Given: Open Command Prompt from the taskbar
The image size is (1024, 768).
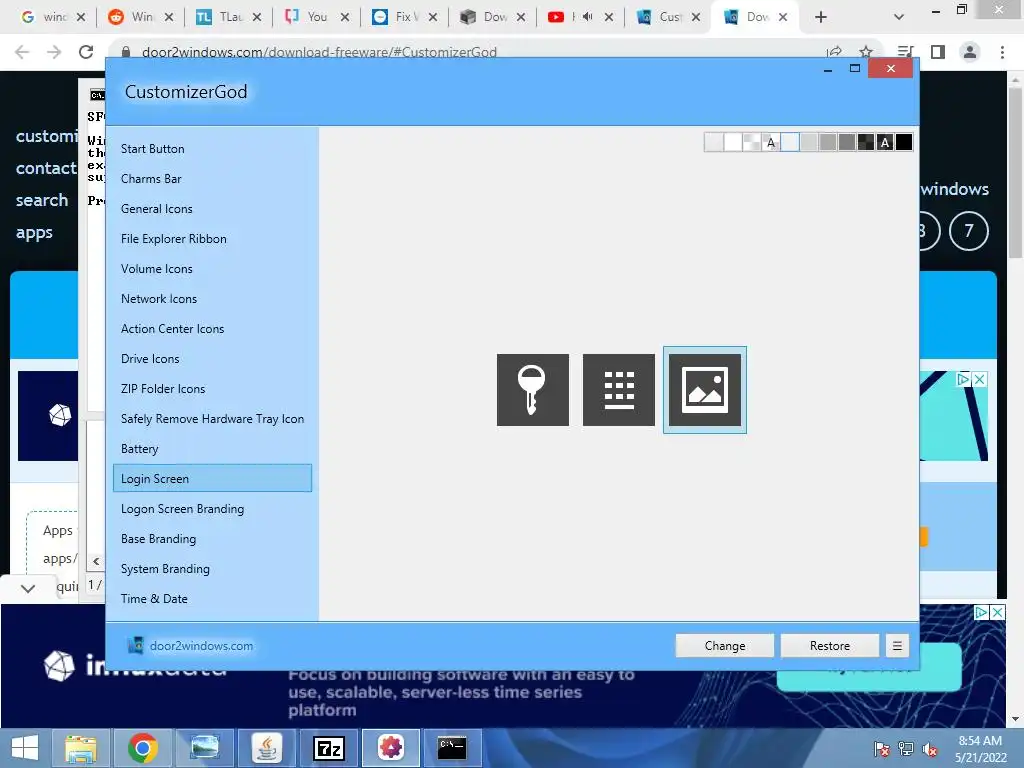Looking at the screenshot, I should click(x=452, y=748).
